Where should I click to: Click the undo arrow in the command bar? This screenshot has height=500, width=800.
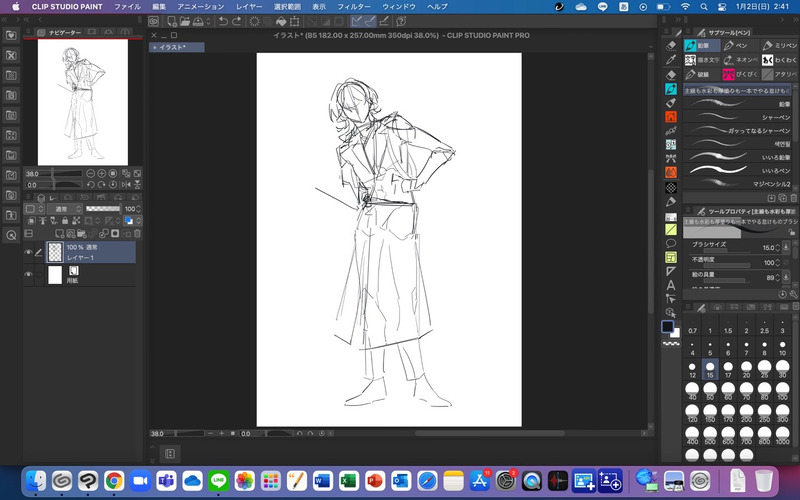(x=223, y=21)
